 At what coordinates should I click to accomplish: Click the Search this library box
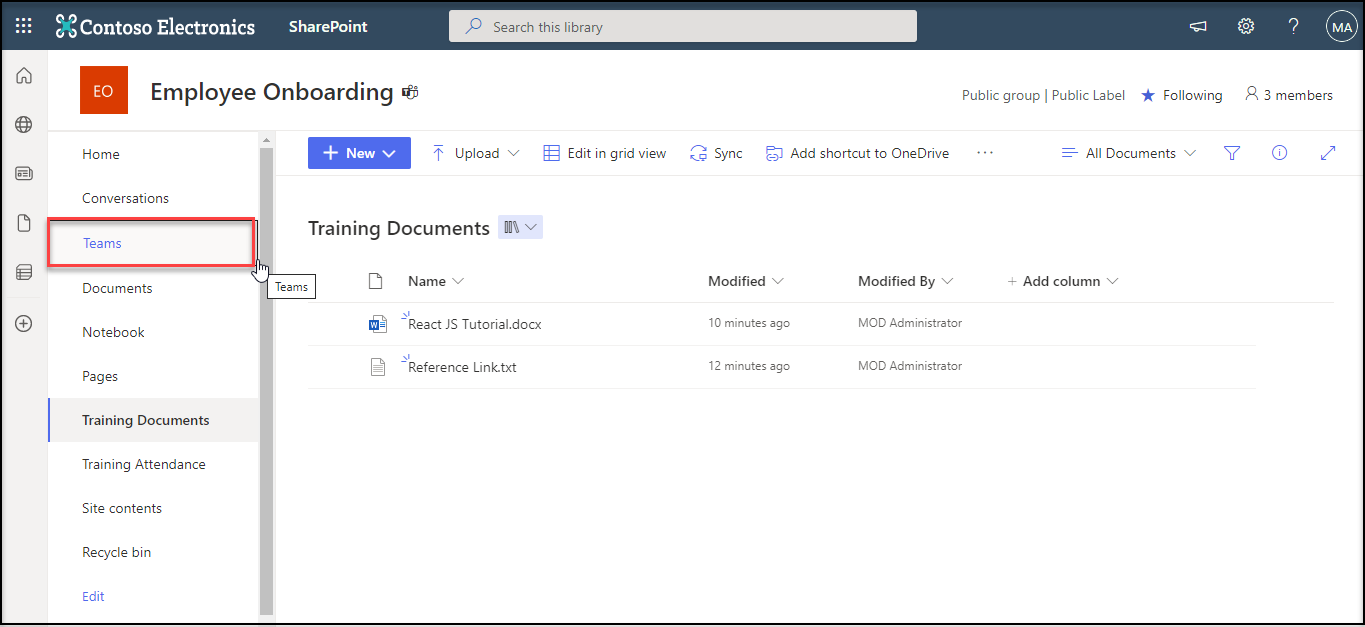[683, 27]
